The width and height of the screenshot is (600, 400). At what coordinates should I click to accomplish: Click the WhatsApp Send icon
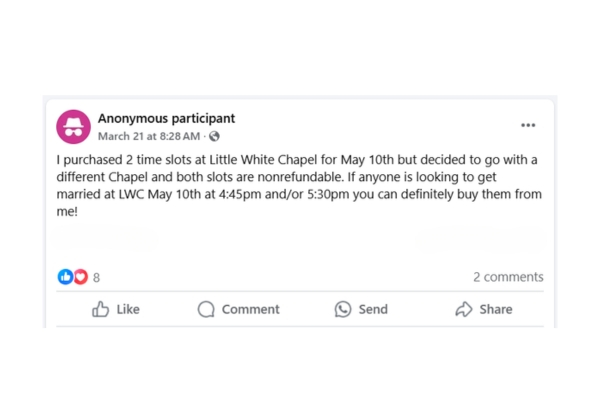tap(343, 310)
